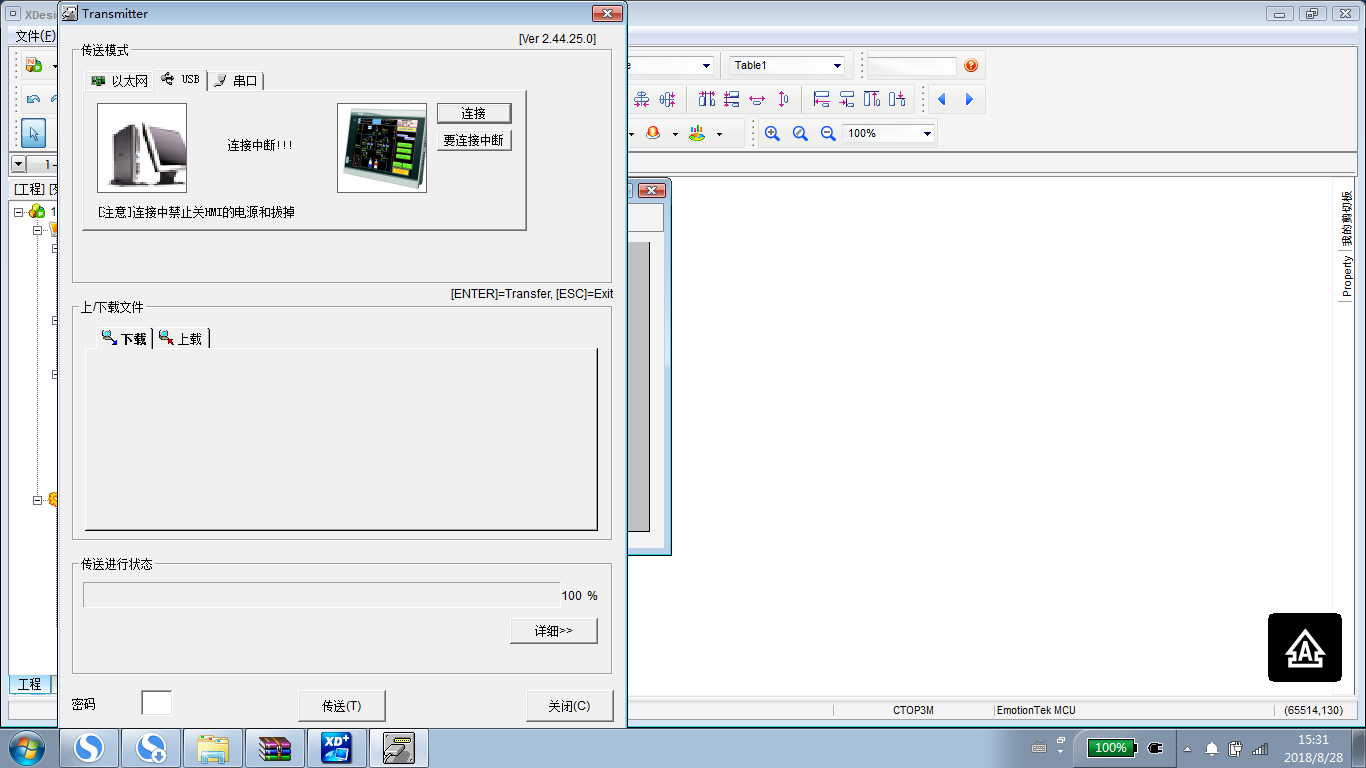Click the 连接 (Connect) button
The height and width of the screenshot is (768, 1366).
coord(474,114)
